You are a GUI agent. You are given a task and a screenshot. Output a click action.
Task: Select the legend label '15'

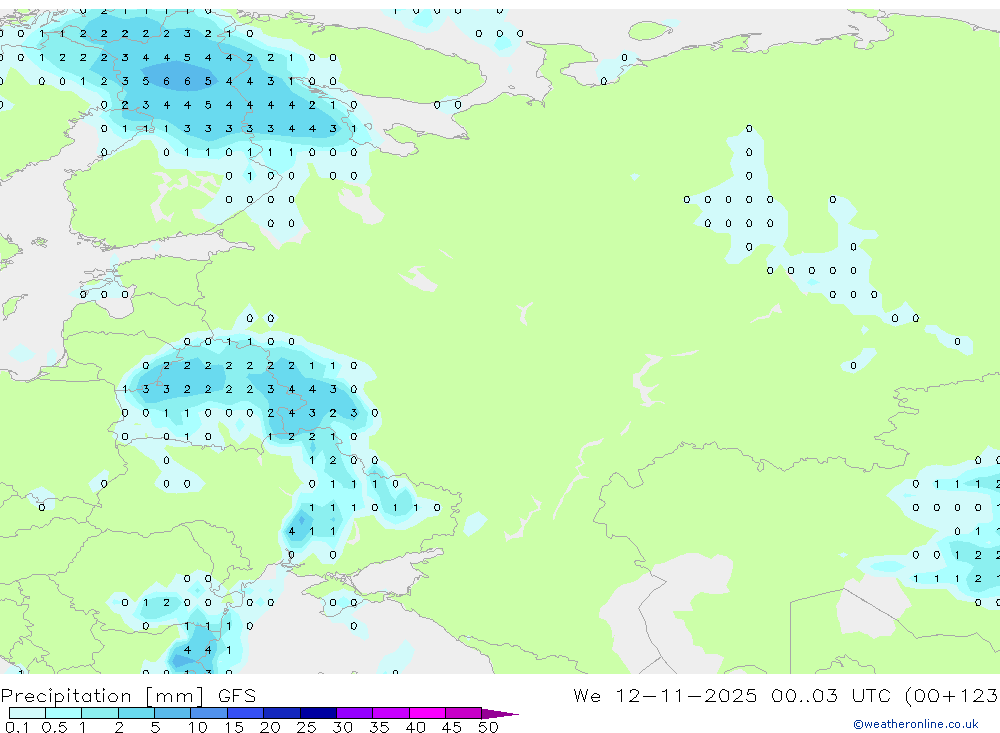[234, 727]
